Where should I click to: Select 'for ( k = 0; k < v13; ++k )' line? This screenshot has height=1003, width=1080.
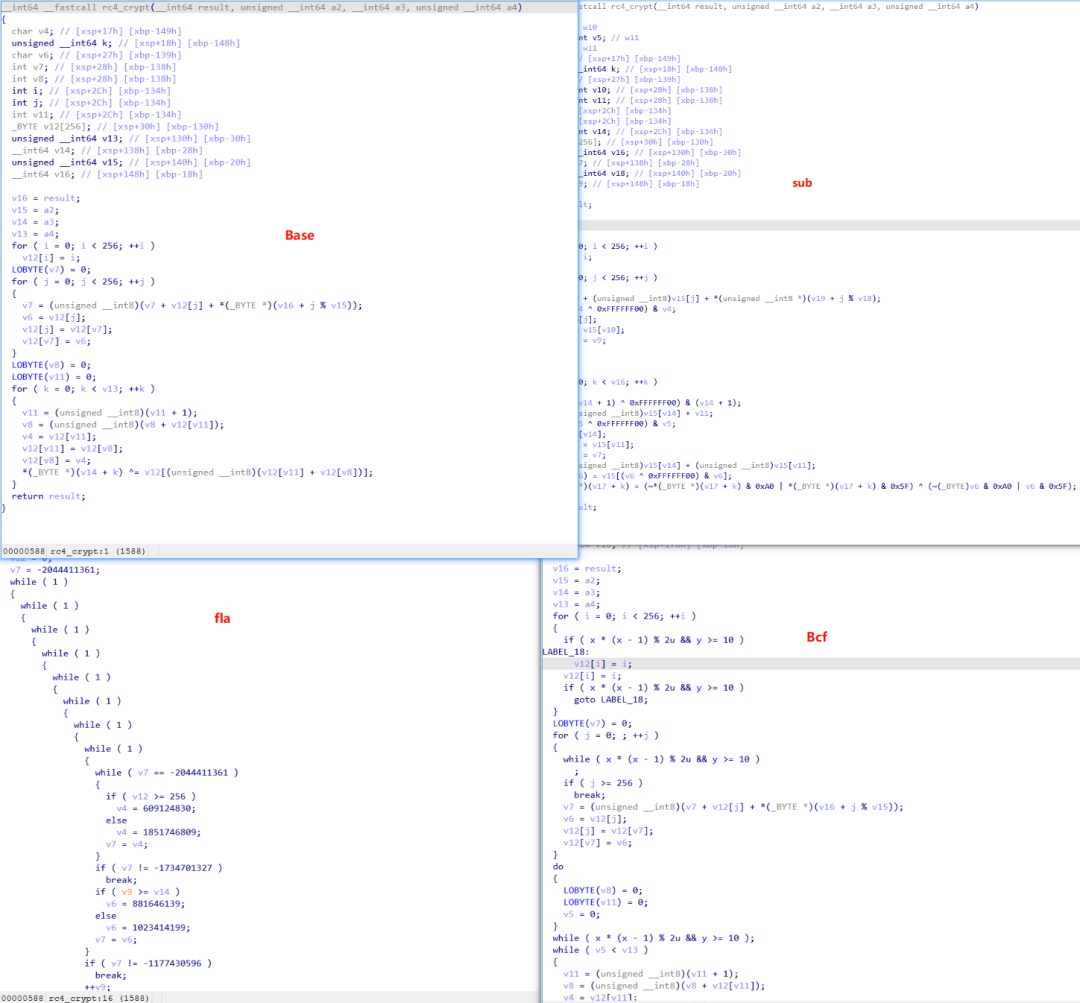[83, 389]
